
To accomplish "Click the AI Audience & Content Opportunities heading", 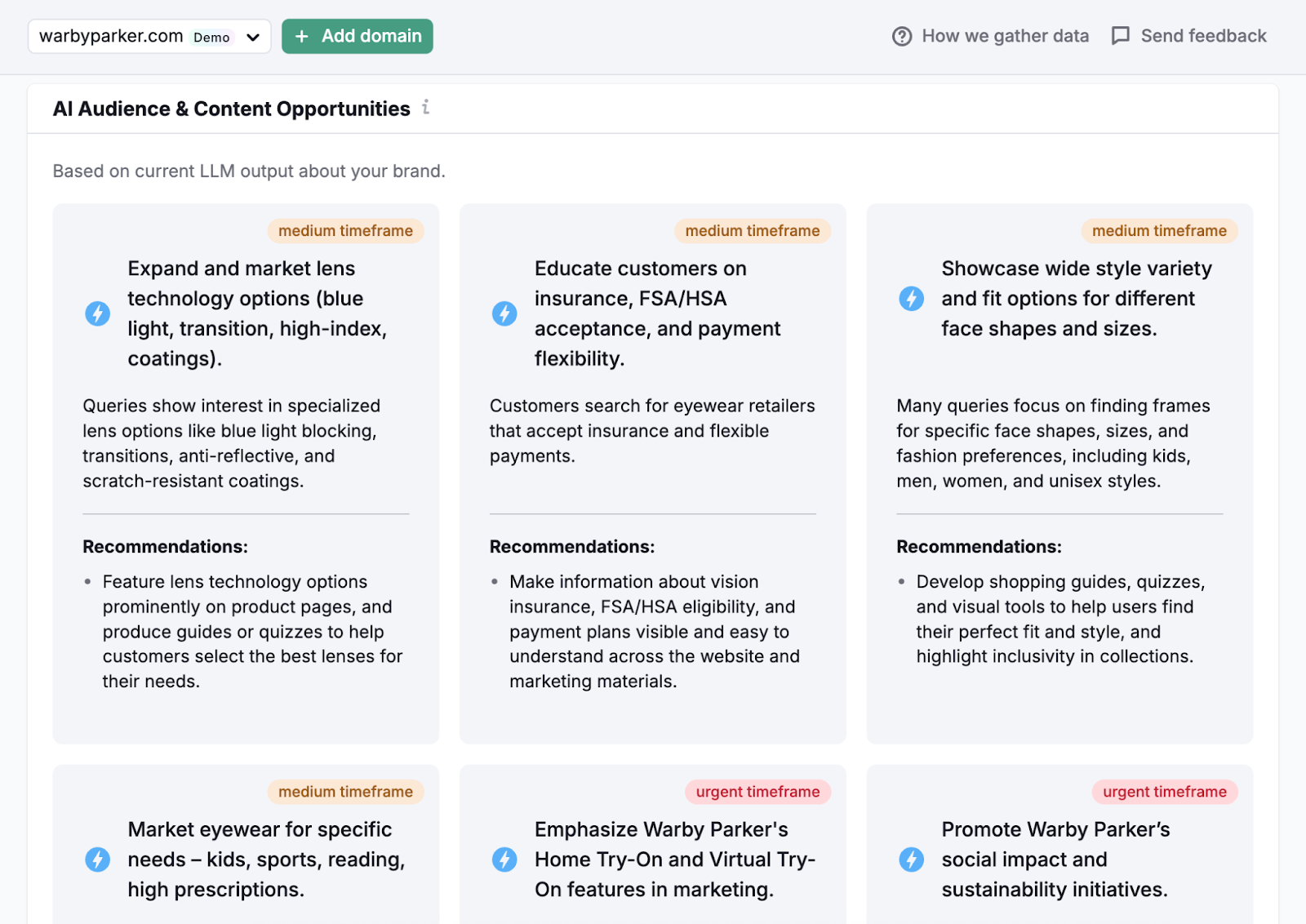I will pos(231,108).
